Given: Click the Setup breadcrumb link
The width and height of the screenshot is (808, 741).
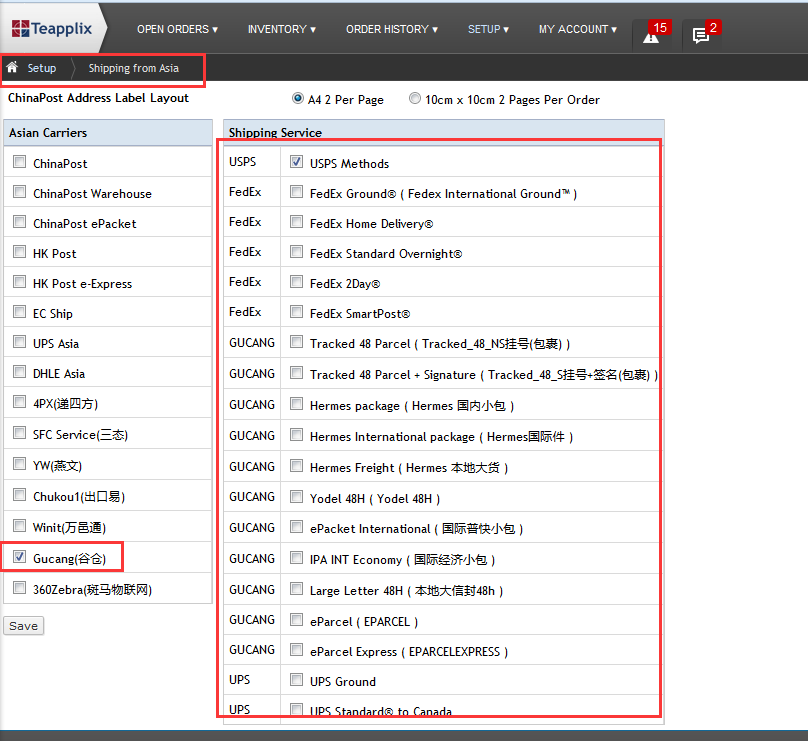Looking at the screenshot, I should pyautogui.click(x=42, y=68).
